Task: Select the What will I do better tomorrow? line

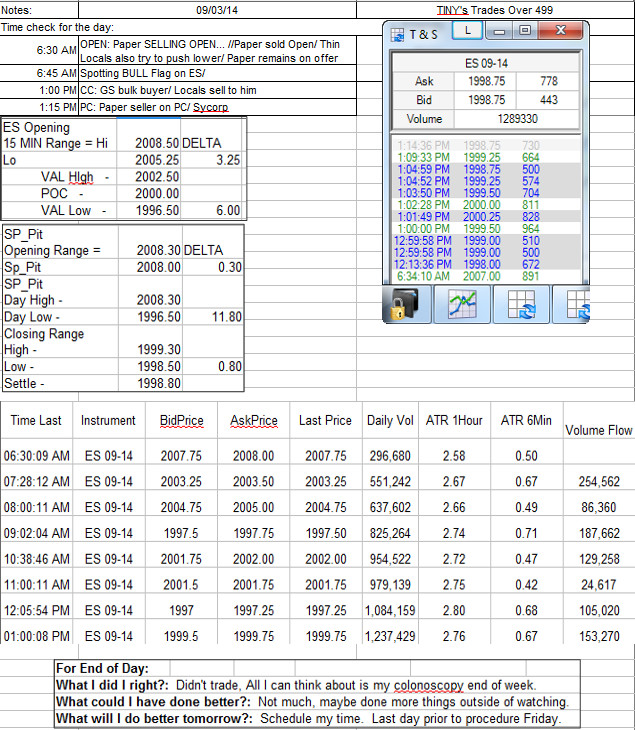Action: point(309,718)
